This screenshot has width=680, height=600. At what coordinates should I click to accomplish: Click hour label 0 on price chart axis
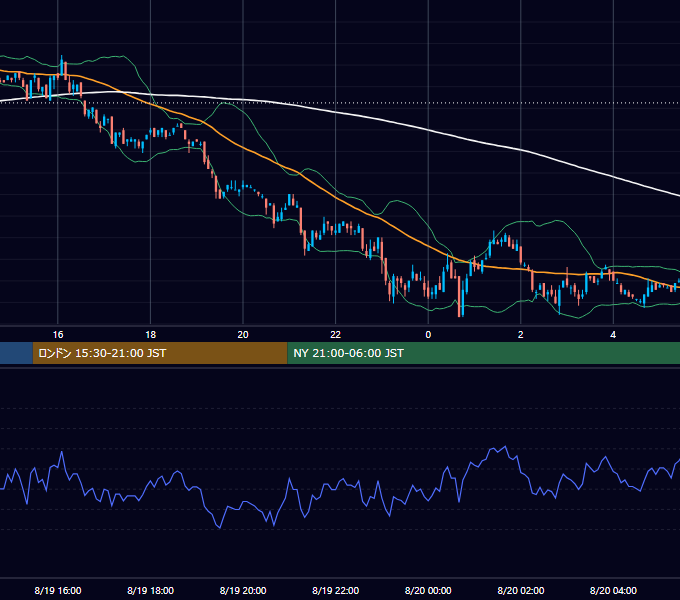tap(428, 335)
